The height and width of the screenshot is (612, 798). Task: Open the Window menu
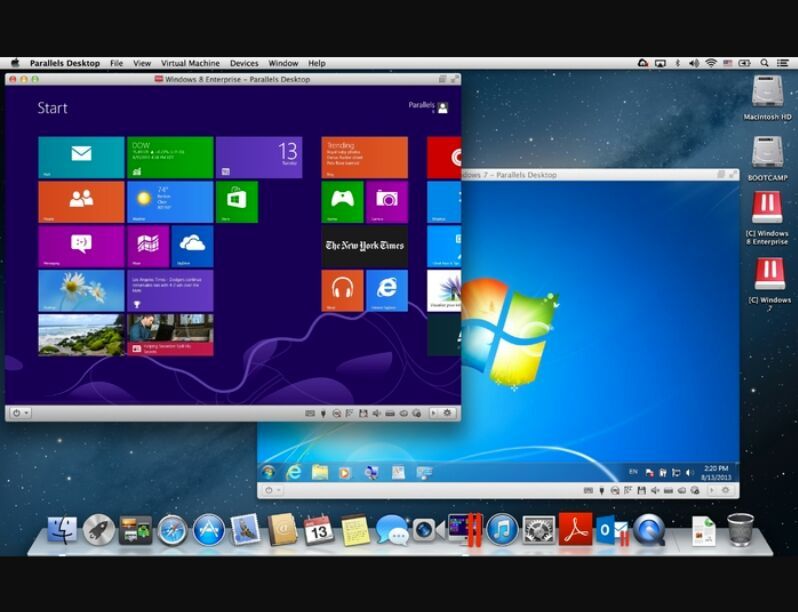283,63
